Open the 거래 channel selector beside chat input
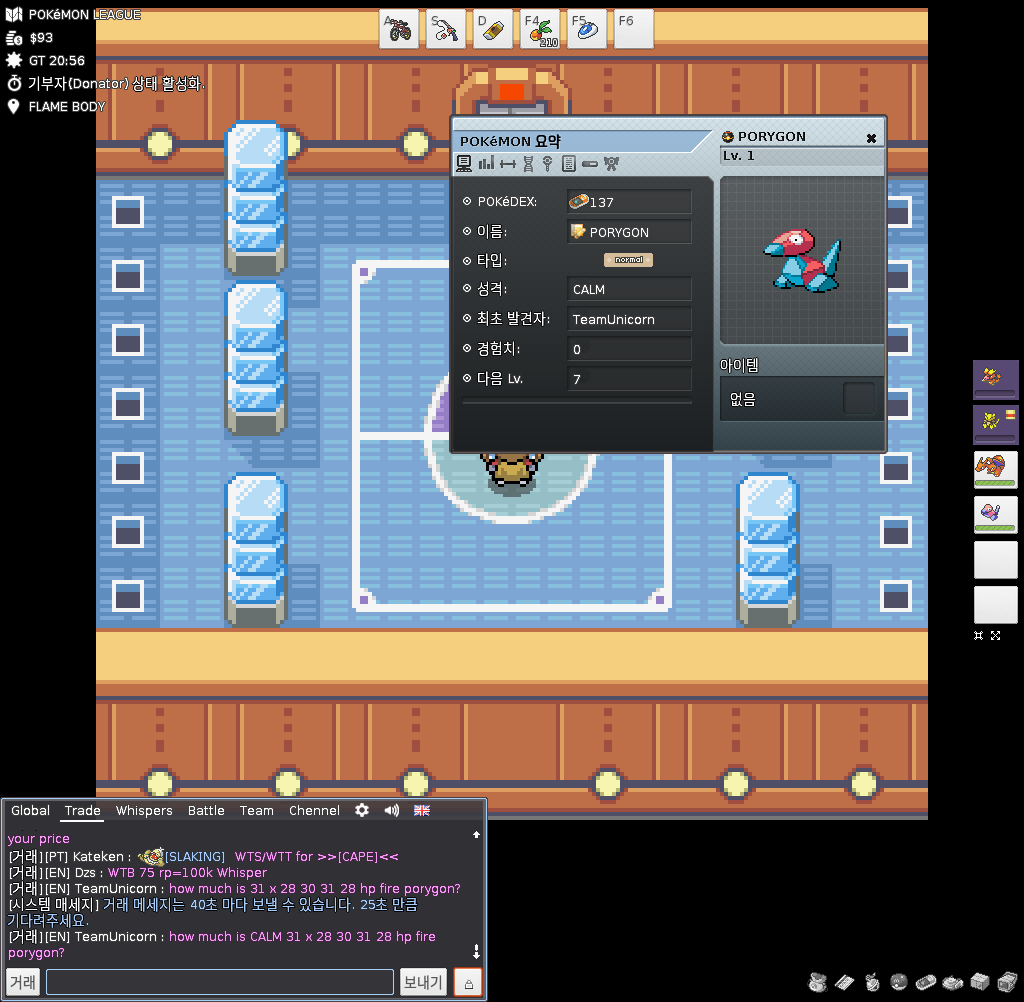The height and width of the screenshot is (1002, 1024). click(x=23, y=983)
